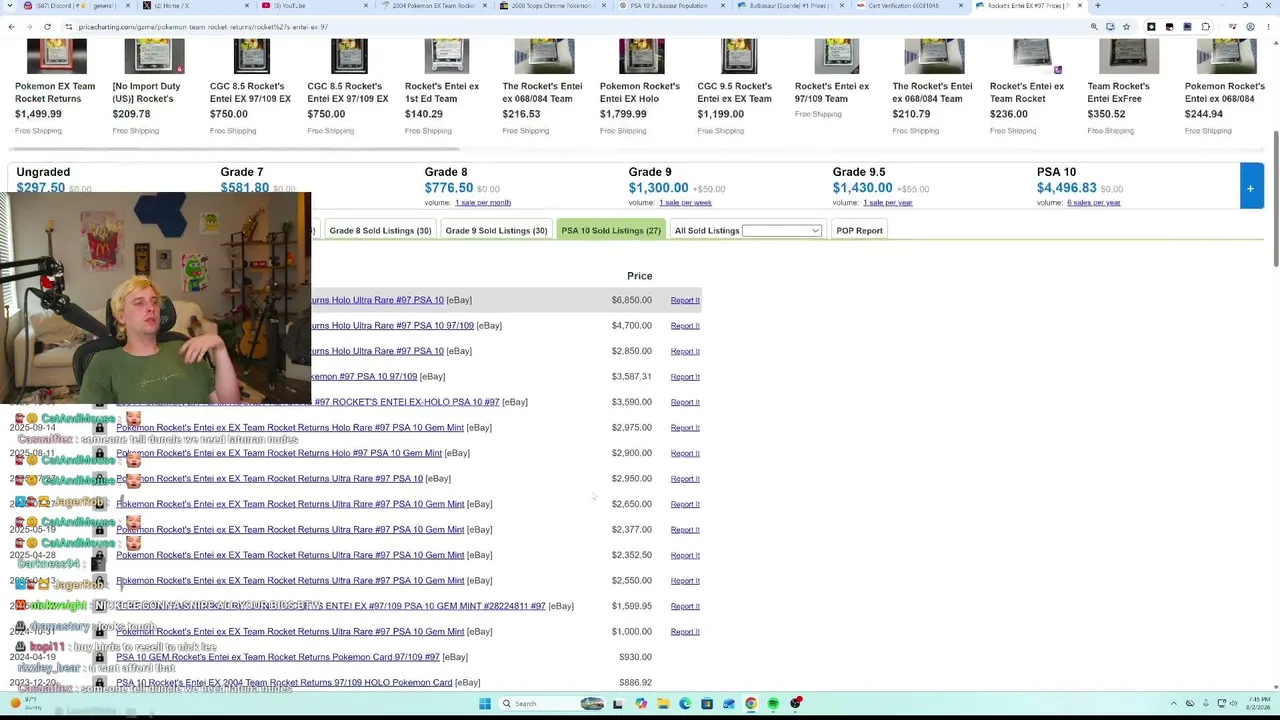The width and height of the screenshot is (1280, 720).
Task: Click the page vertical scrollbar
Action: coord(1275,200)
